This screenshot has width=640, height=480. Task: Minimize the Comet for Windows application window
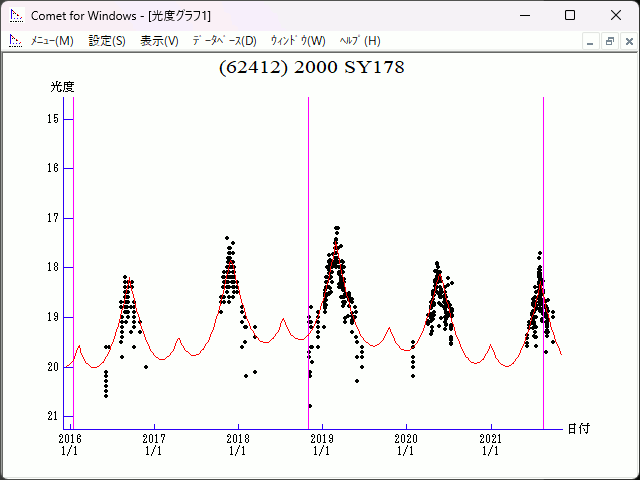pyautogui.click(x=524, y=16)
